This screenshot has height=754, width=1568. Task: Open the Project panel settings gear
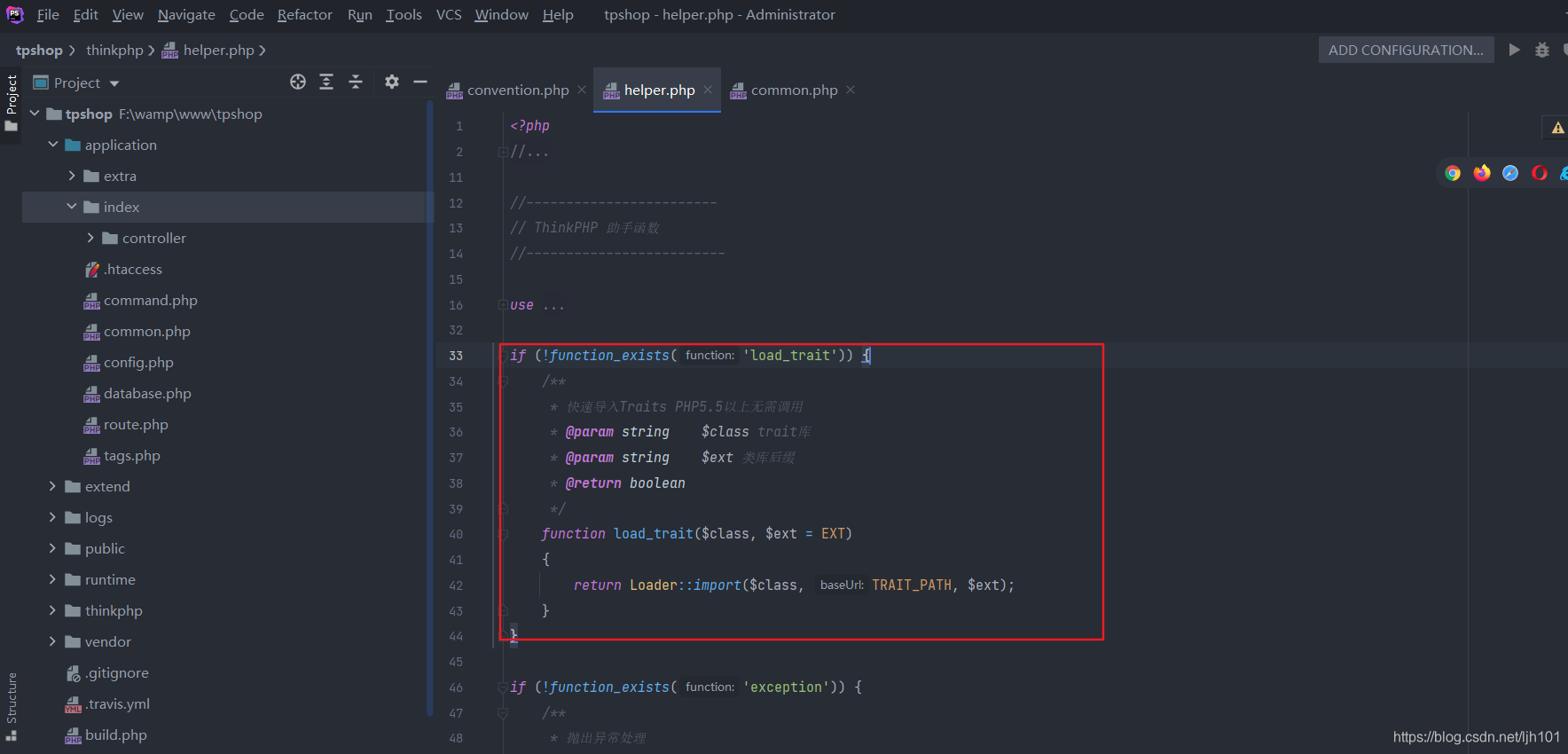pos(392,82)
